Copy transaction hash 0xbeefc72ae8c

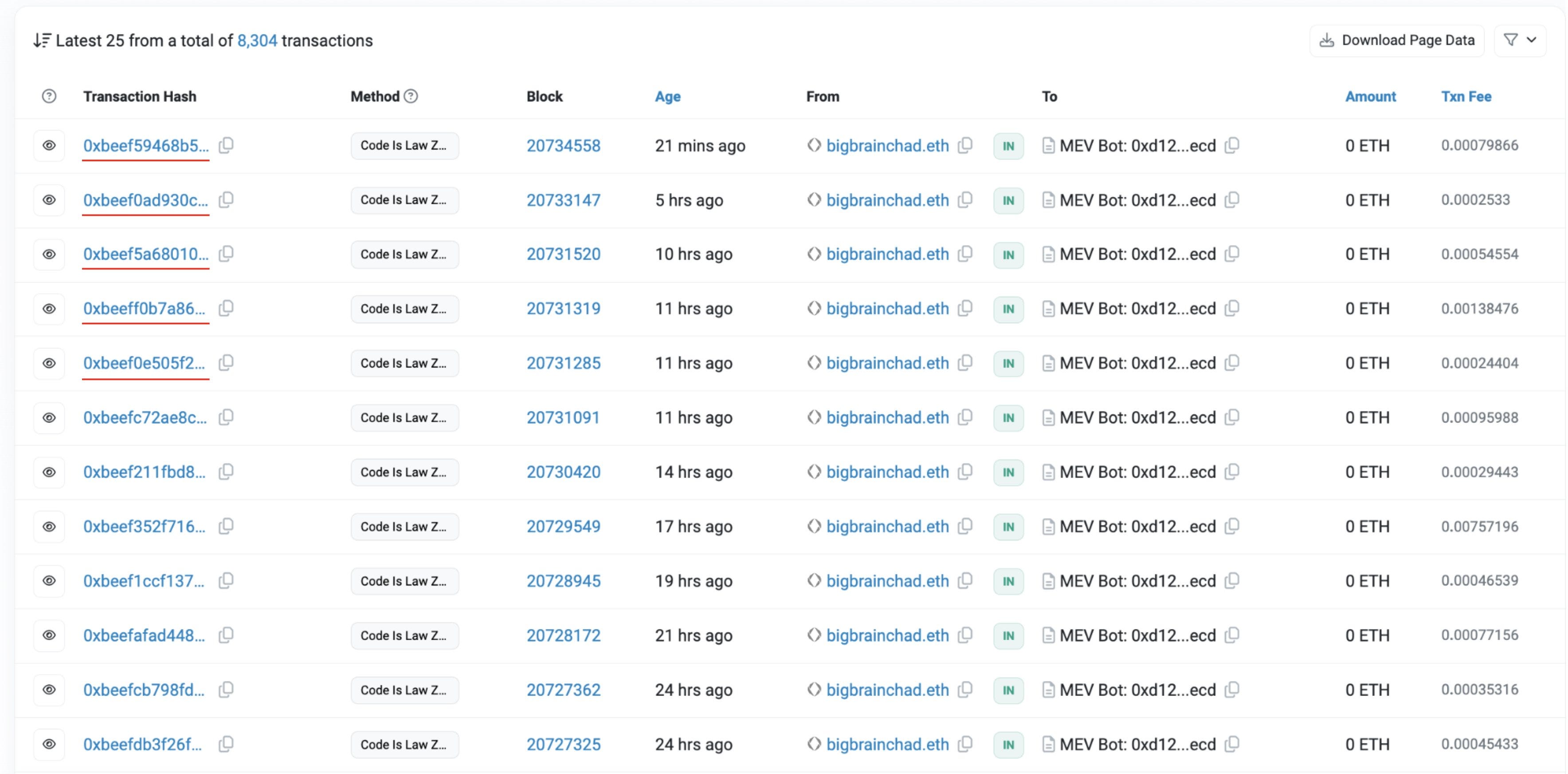[x=226, y=418]
